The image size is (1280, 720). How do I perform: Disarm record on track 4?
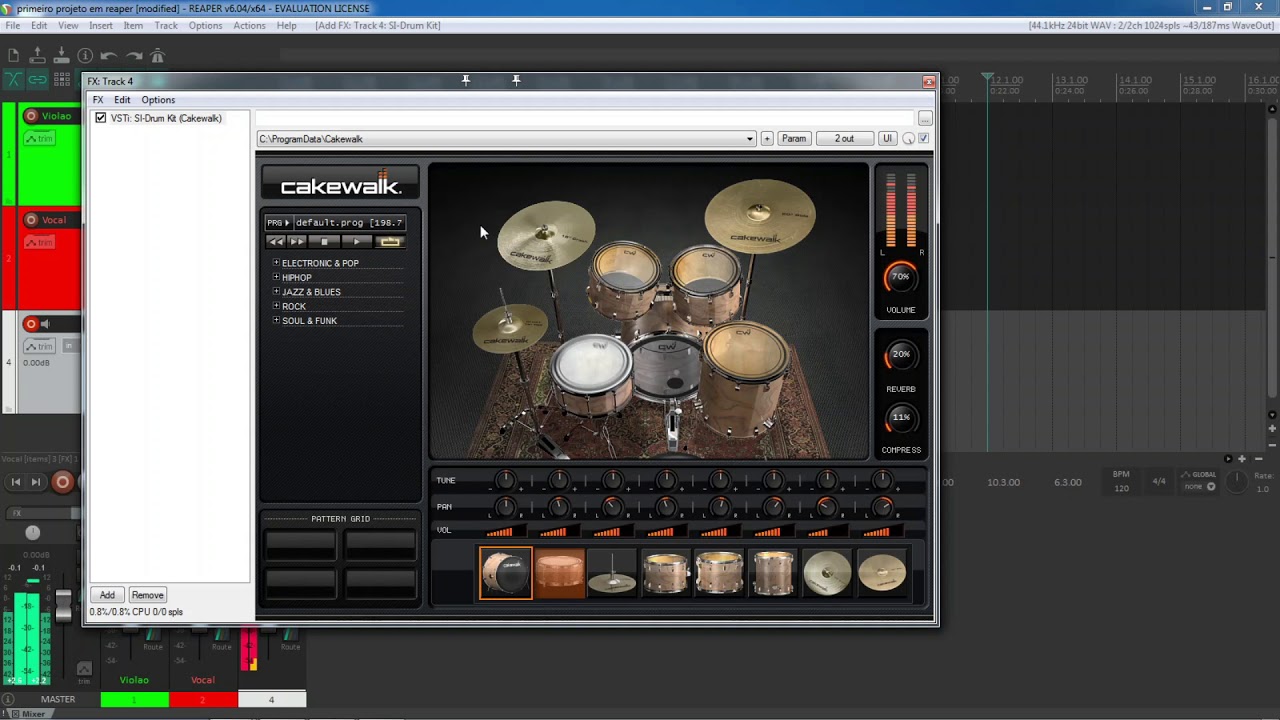pyautogui.click(x=31, y=324)
